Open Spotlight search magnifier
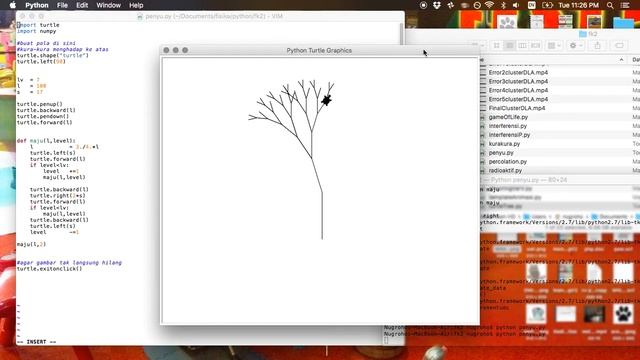 [x=610, y=5]
